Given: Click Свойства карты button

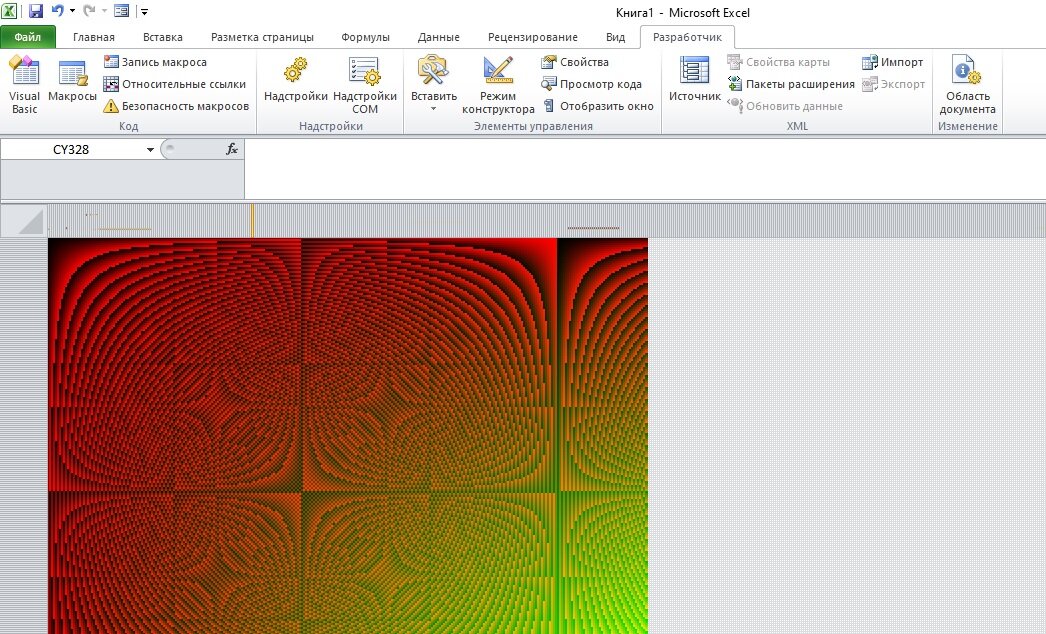Looking at the screenshot, I should tap(778, 62).
